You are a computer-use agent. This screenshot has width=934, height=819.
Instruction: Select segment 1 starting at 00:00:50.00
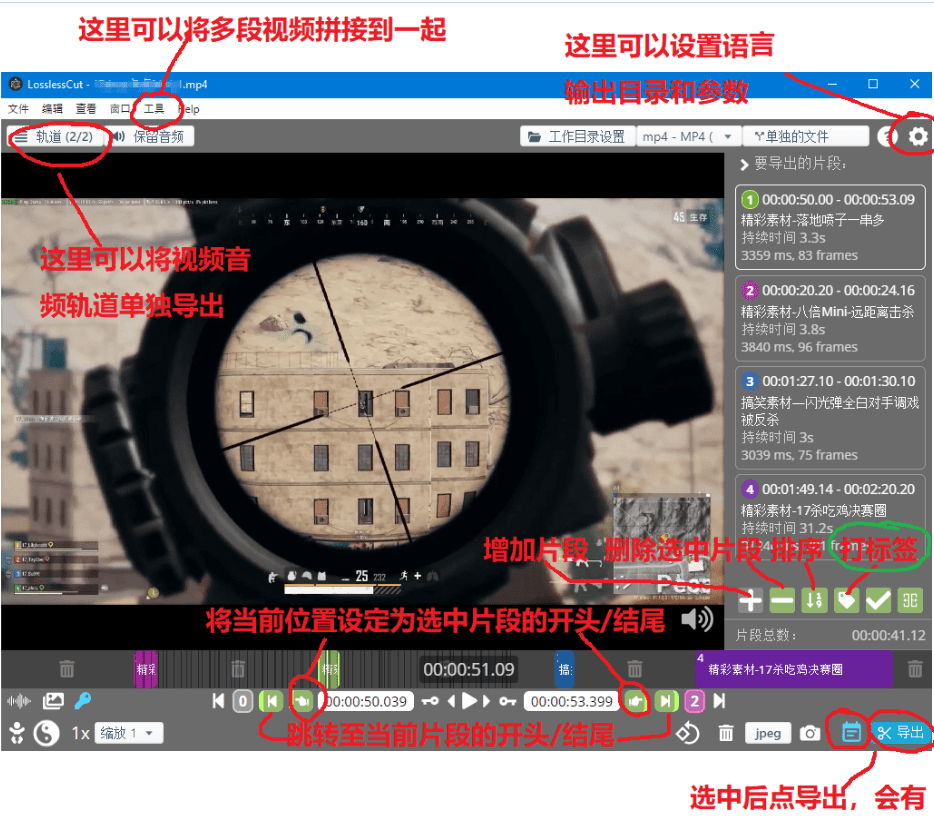click(x=830, y=227)
